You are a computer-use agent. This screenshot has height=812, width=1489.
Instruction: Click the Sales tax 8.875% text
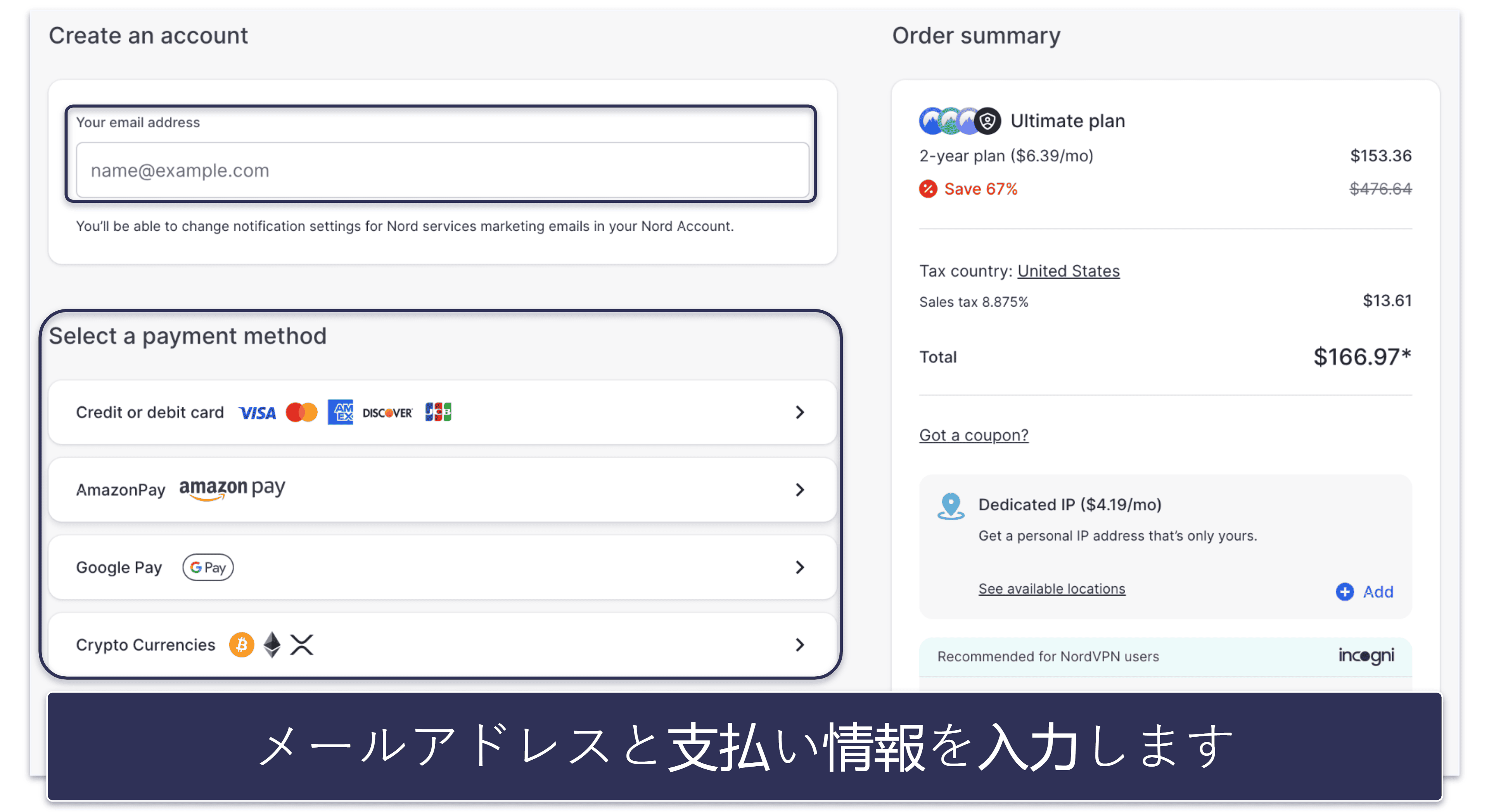[974, 302]
